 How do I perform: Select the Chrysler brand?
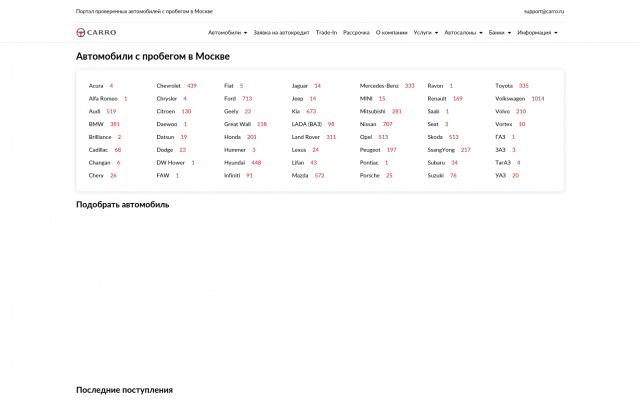(167, 98)
